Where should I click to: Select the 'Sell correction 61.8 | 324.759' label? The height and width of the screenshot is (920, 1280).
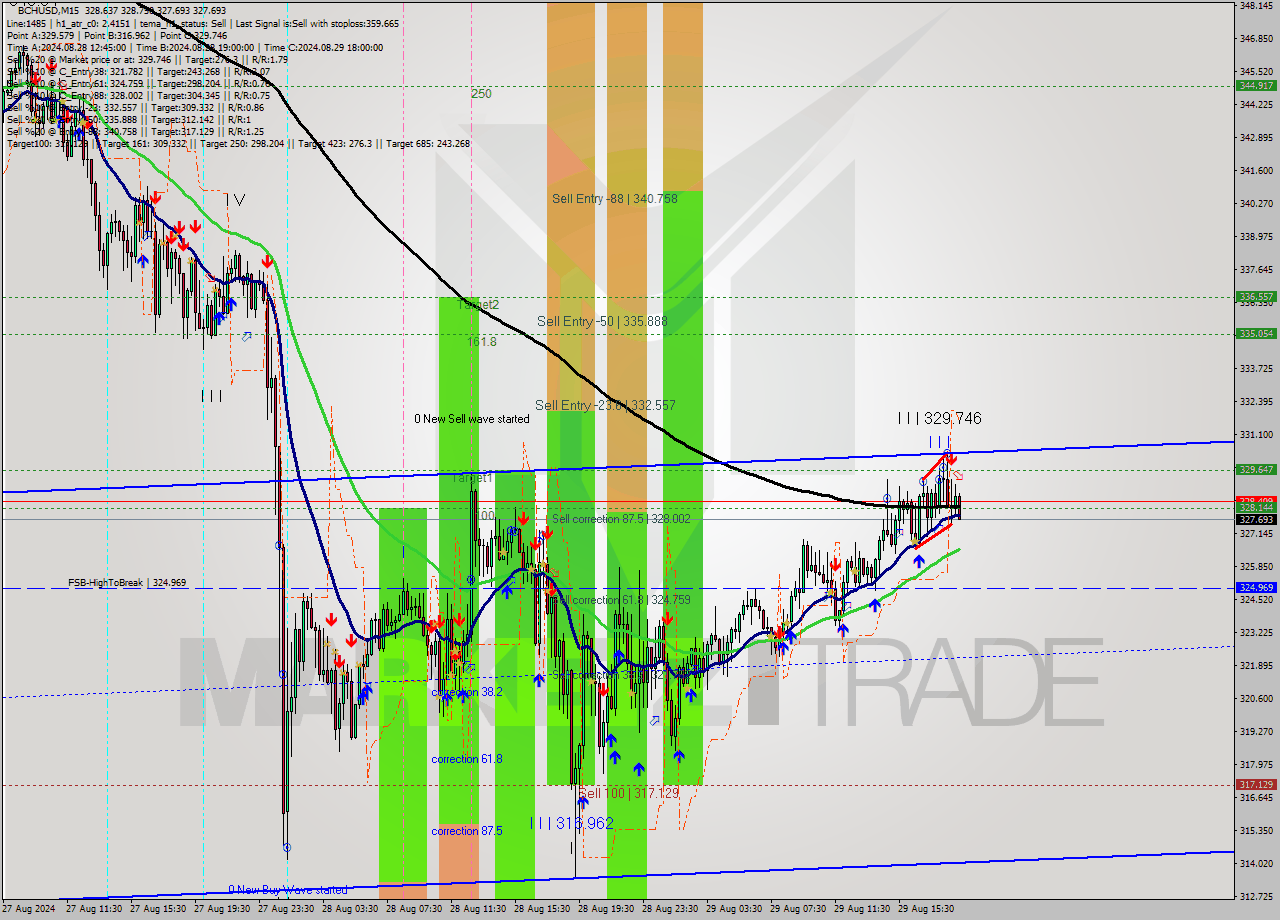pyautogui.click(x=623, y=600)
